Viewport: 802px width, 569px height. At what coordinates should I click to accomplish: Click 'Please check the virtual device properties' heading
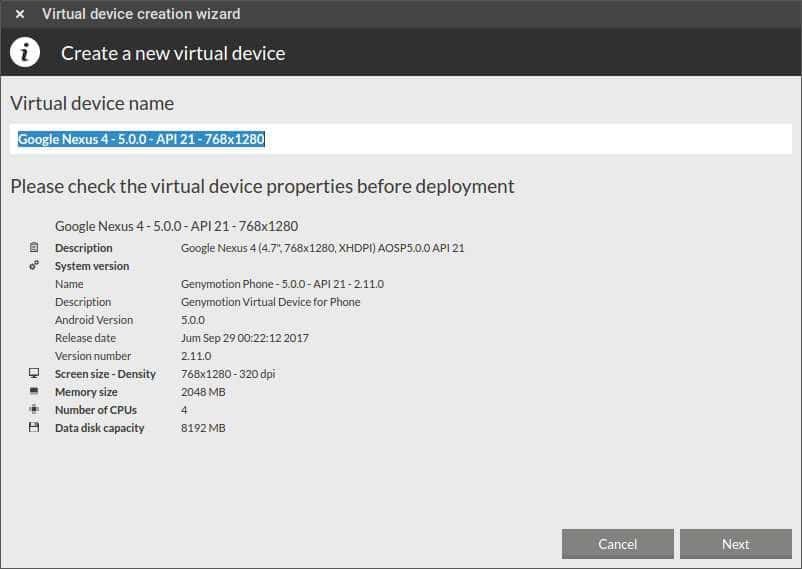click(262, 186)
